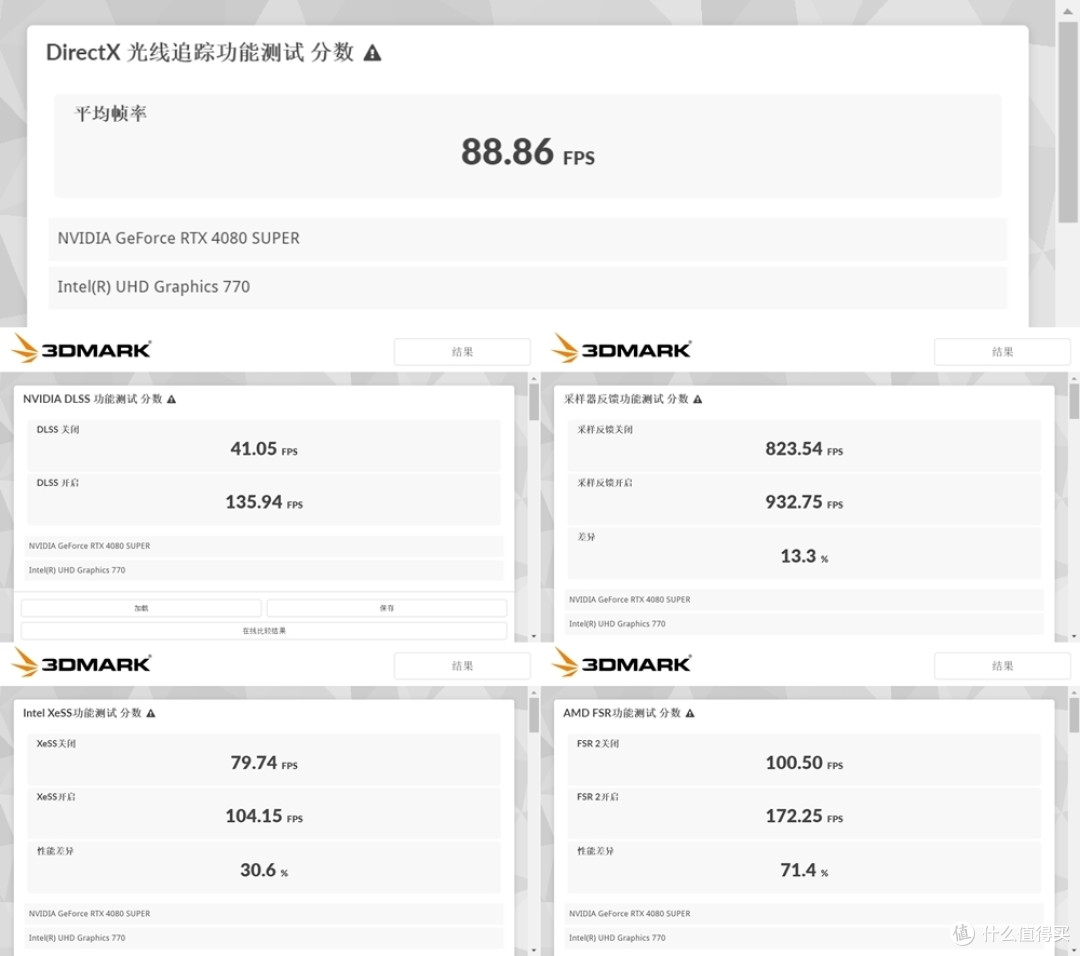Click the scroll-up arrow of the DirectX results panel
Screen dimensions: 1080x956
1068,10
